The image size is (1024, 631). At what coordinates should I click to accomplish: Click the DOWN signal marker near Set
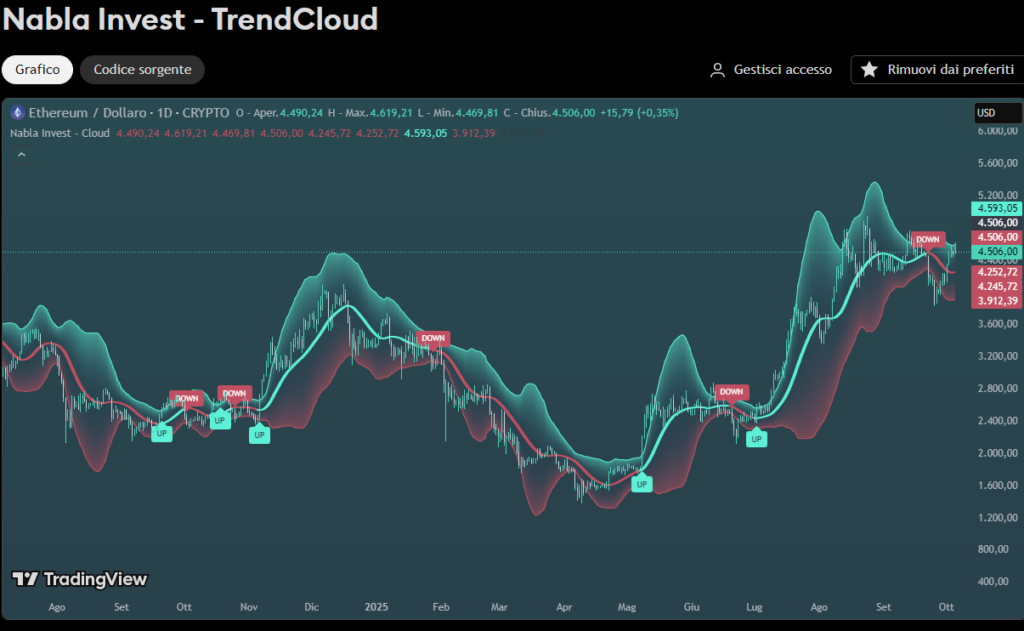[x=927, y=239]
